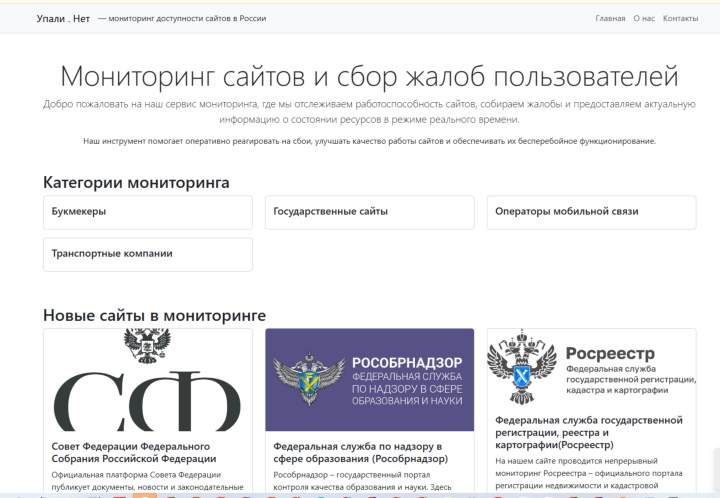Viewport: 720px width, 498px height.
Task: Click the Новые сайты в мониторинге heading
Action: [154, 315]
